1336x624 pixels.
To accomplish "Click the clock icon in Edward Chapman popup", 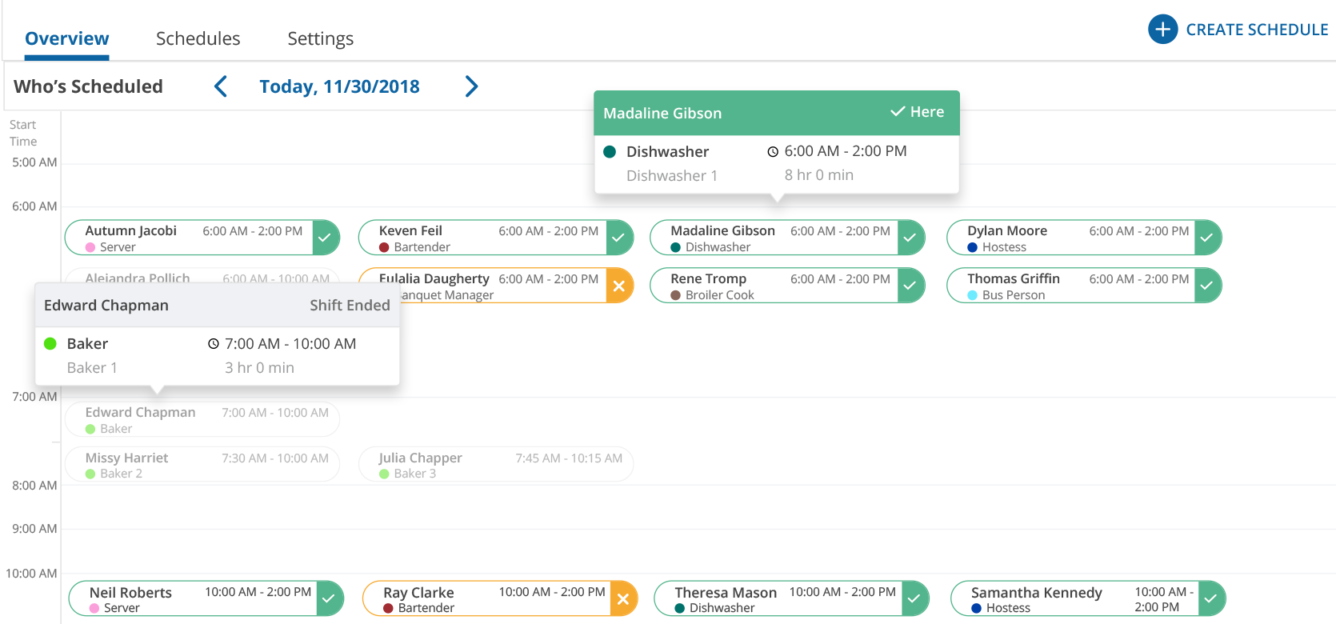I will 213,344.
